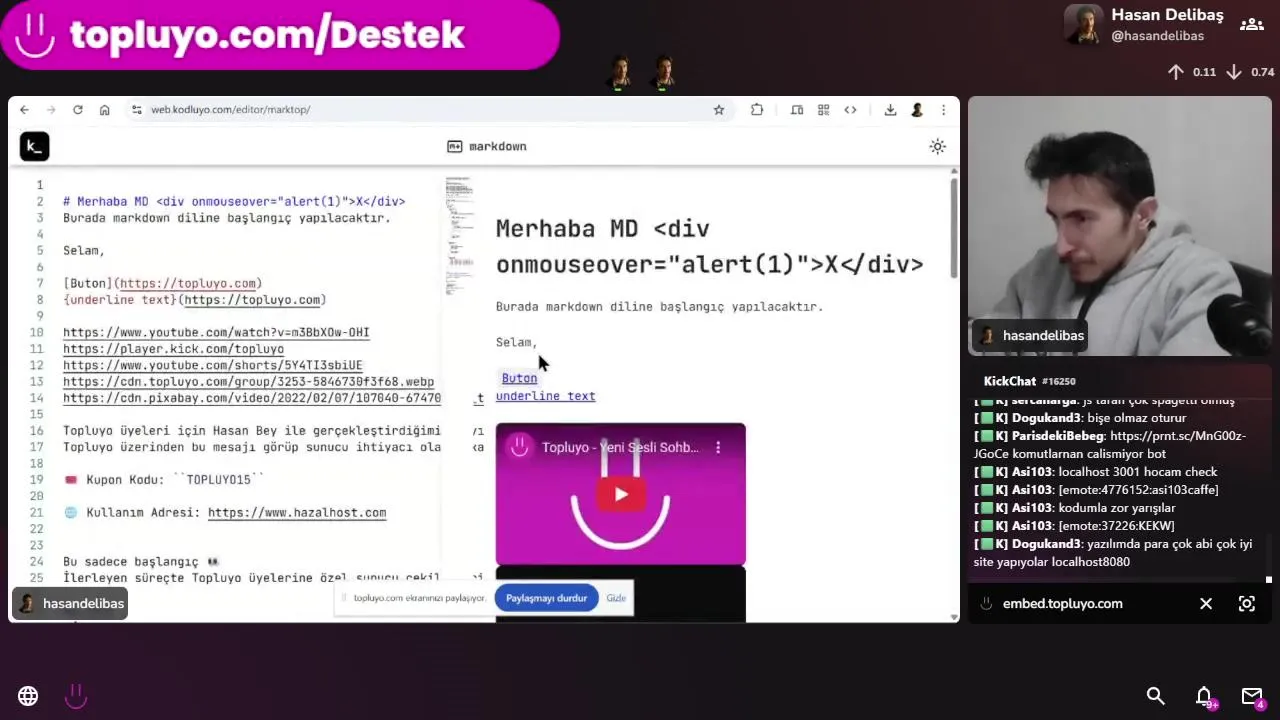Click the hasandelibas screen share label
The height and width of the screenshot is (720, 1280).
pyautogui.click(x=70, y=604)
